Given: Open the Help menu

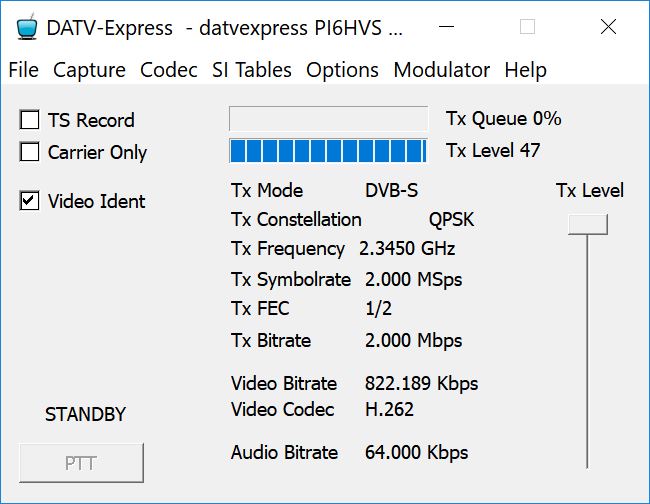Looking at the screenshot, I should [525, 70].
